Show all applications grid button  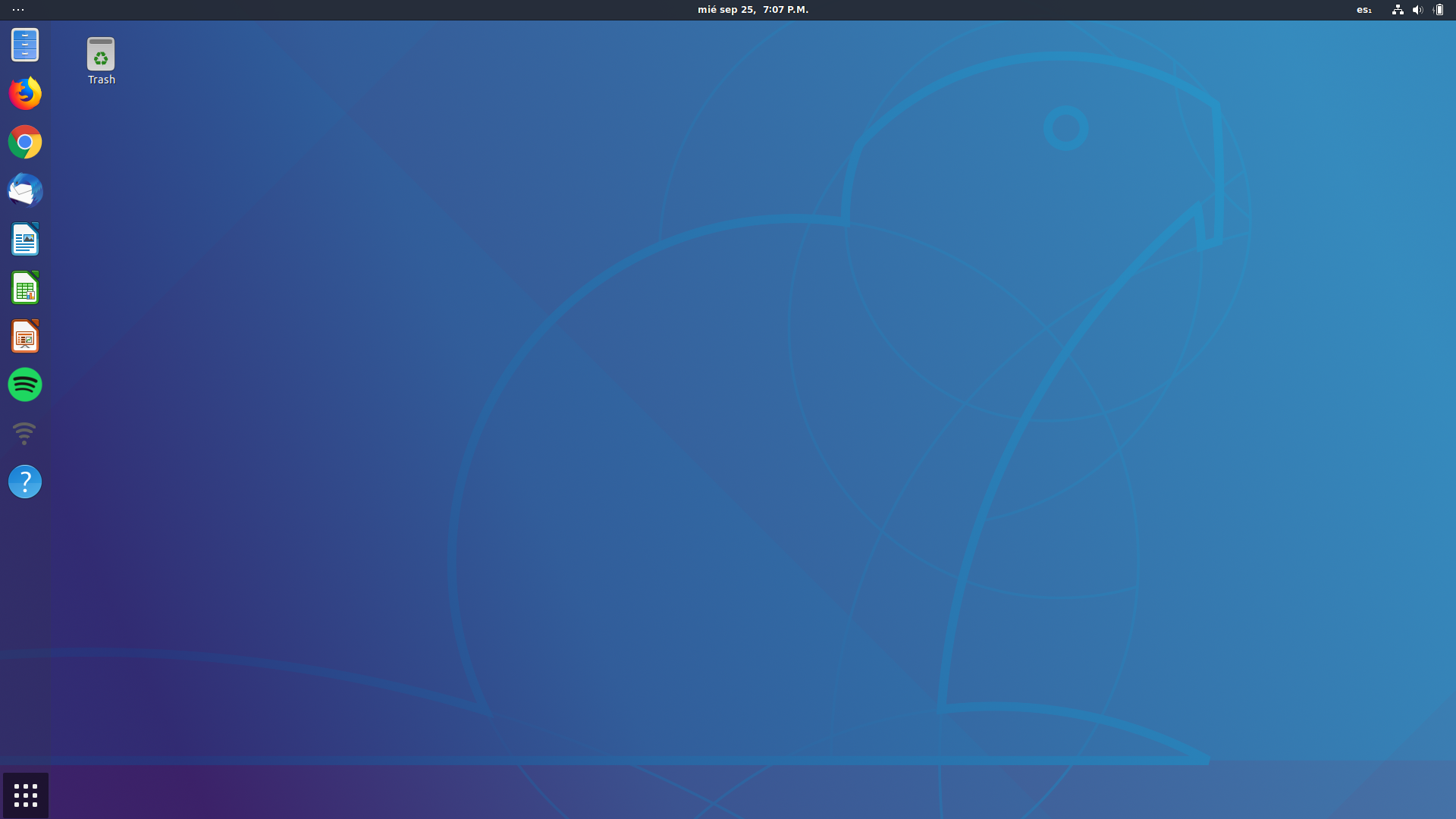click(26, 795)
